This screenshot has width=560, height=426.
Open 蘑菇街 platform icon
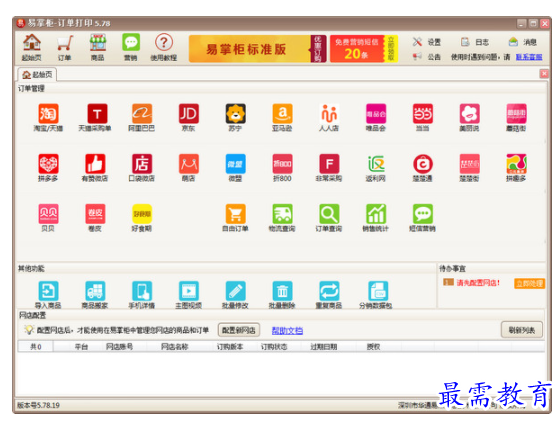(x=516, y=117)
